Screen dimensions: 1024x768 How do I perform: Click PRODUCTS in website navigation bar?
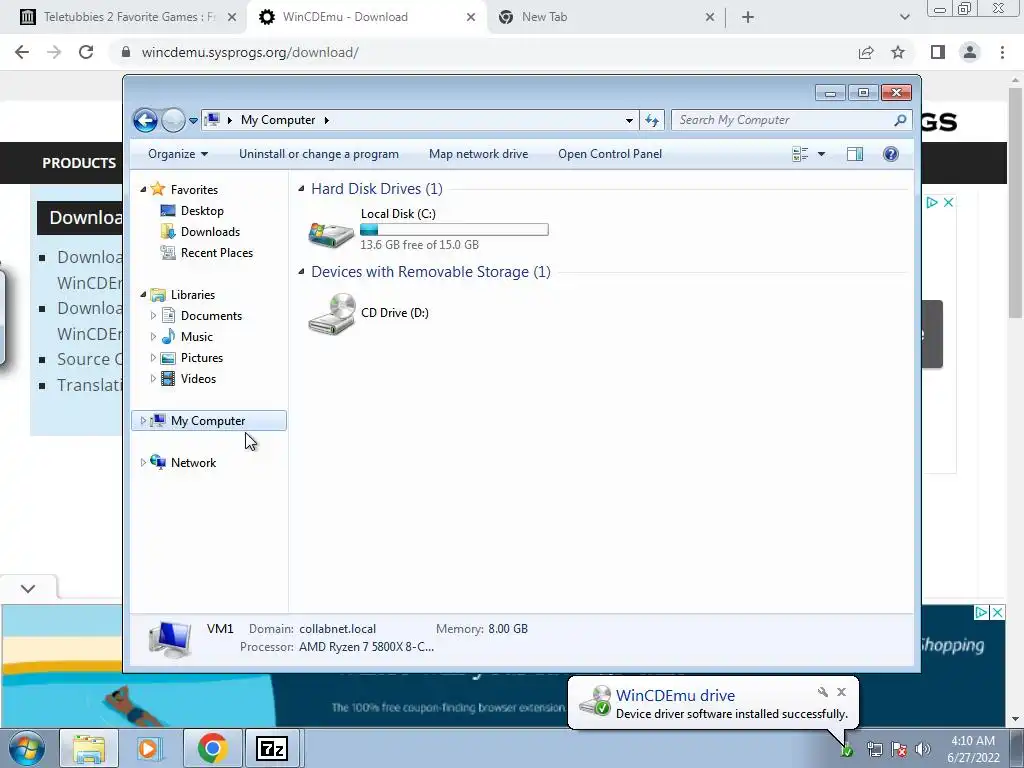pos(79,163)
